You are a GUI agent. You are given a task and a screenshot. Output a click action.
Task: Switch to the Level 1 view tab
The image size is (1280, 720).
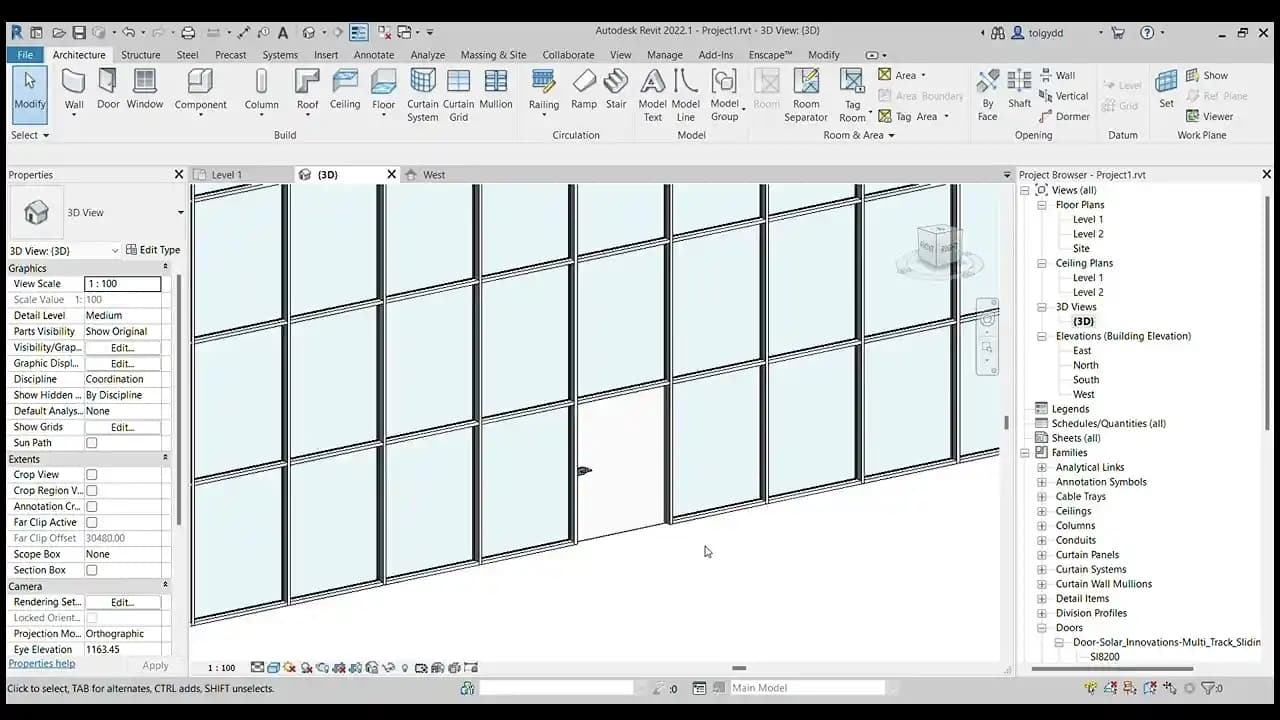pyautogui.click(x=227, y=175)
